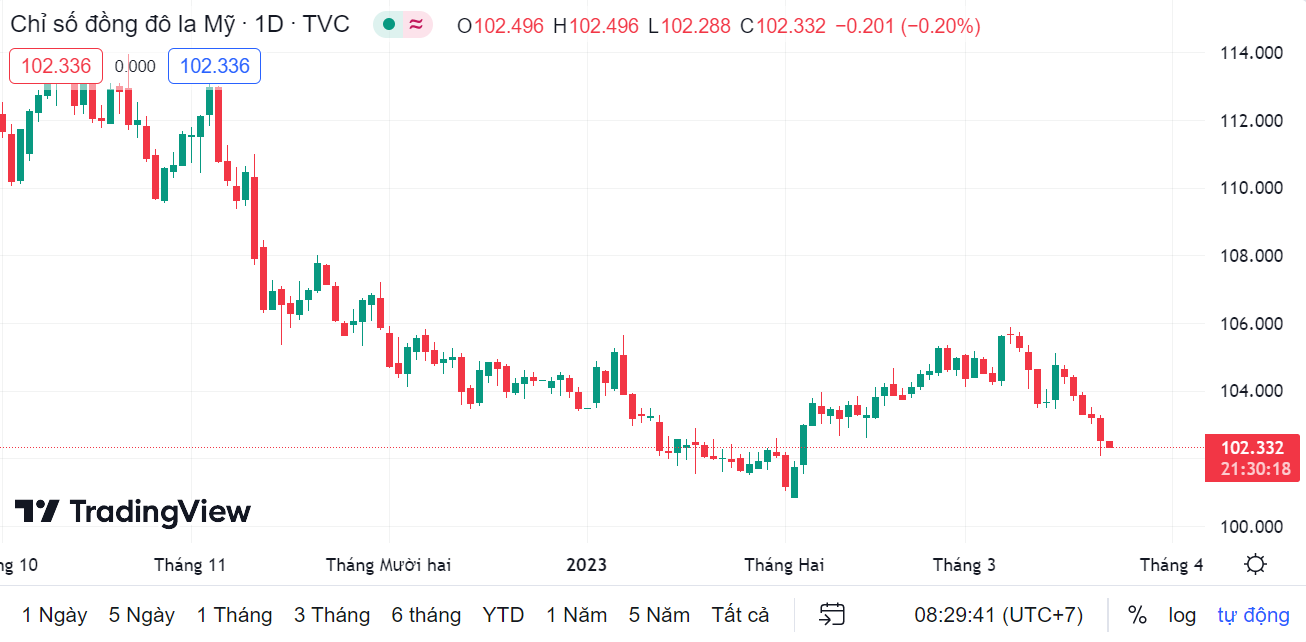Switch to the "5 Năm" range
The height and width of the screenshot is (642, 1306).
(x=659, y=614)
